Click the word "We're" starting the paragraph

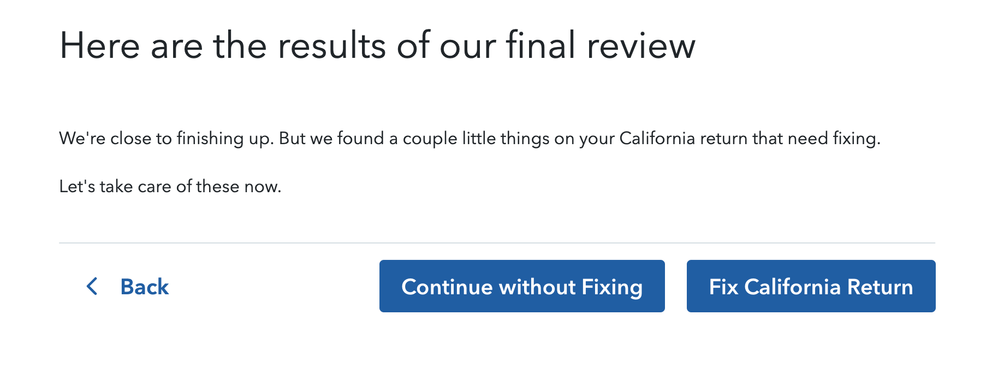click(78, 138)
